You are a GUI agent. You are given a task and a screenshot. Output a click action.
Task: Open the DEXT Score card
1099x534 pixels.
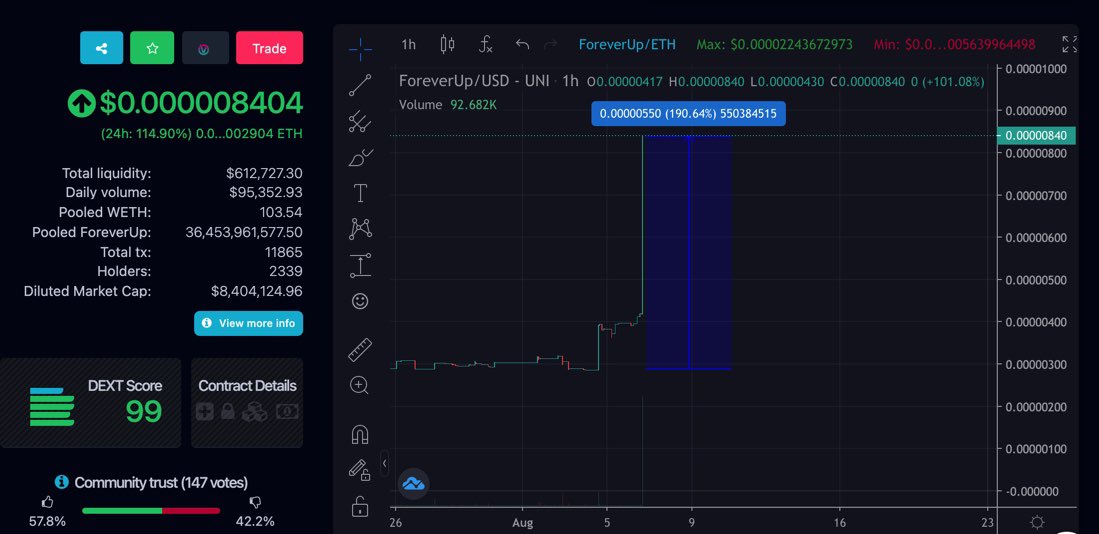point(90,403)
